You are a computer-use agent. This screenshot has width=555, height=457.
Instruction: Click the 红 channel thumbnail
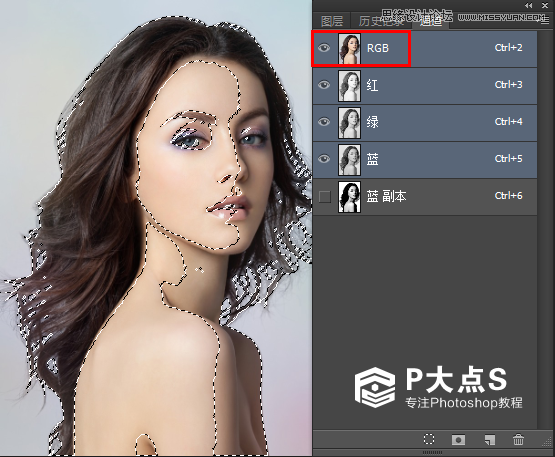tap(349, 86)
